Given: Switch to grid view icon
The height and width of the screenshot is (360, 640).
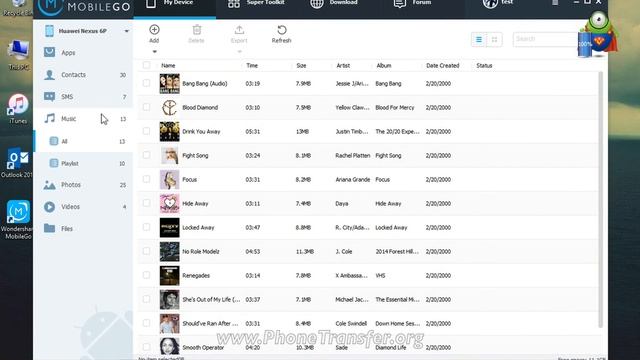Looking at the screenshot, I should point(494,40).
